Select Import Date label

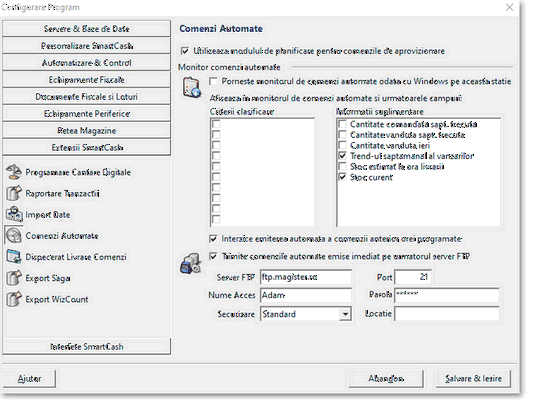48,215
